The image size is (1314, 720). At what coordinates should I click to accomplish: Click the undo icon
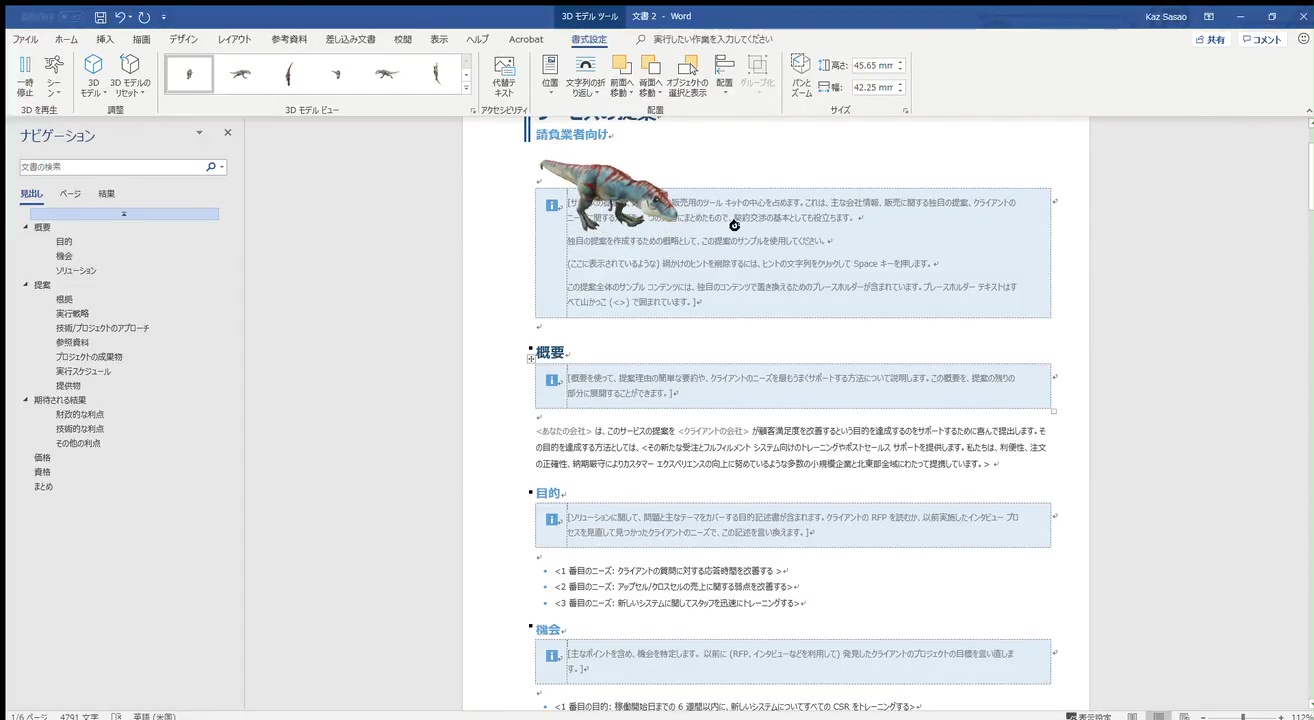[x=120, y=17]
